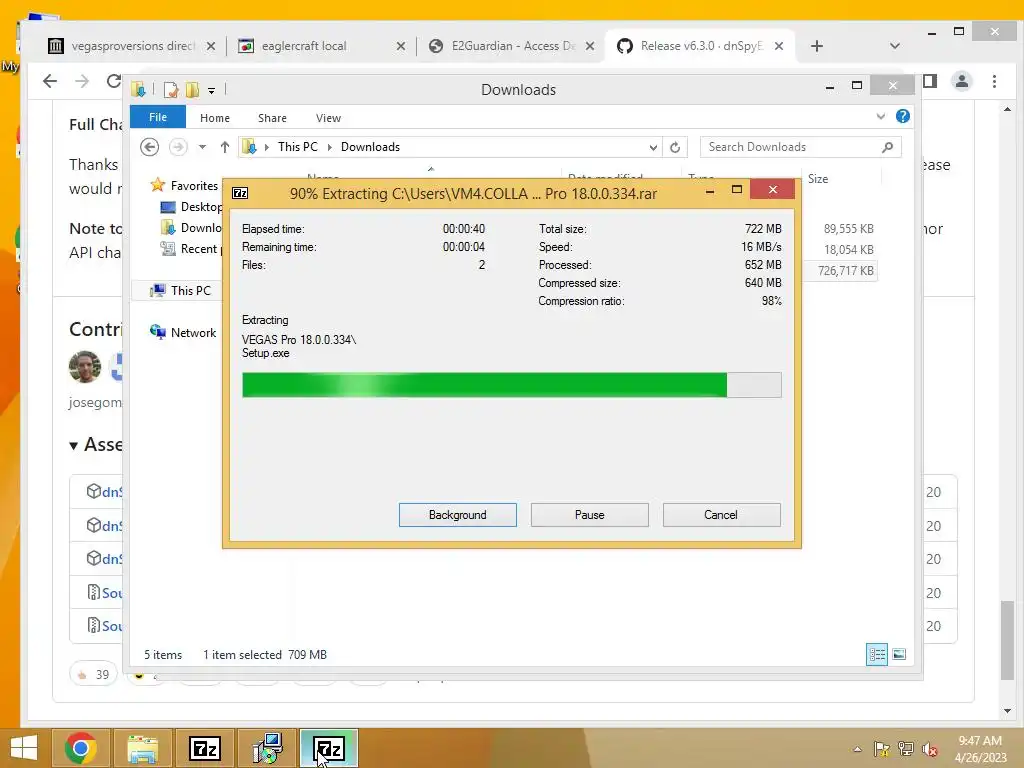The width and height of the screenshot is (1024, 768).
Task: Click the contributor avatar on GitHub page
Action: (85, 366)
